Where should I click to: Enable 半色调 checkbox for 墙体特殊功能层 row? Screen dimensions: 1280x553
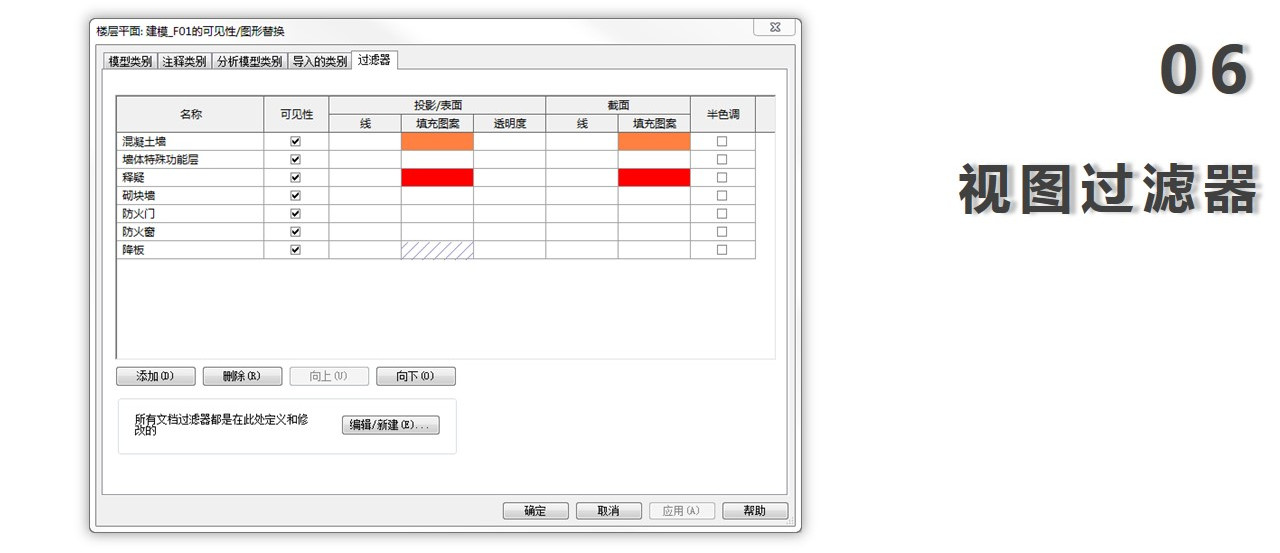[722, 159]
